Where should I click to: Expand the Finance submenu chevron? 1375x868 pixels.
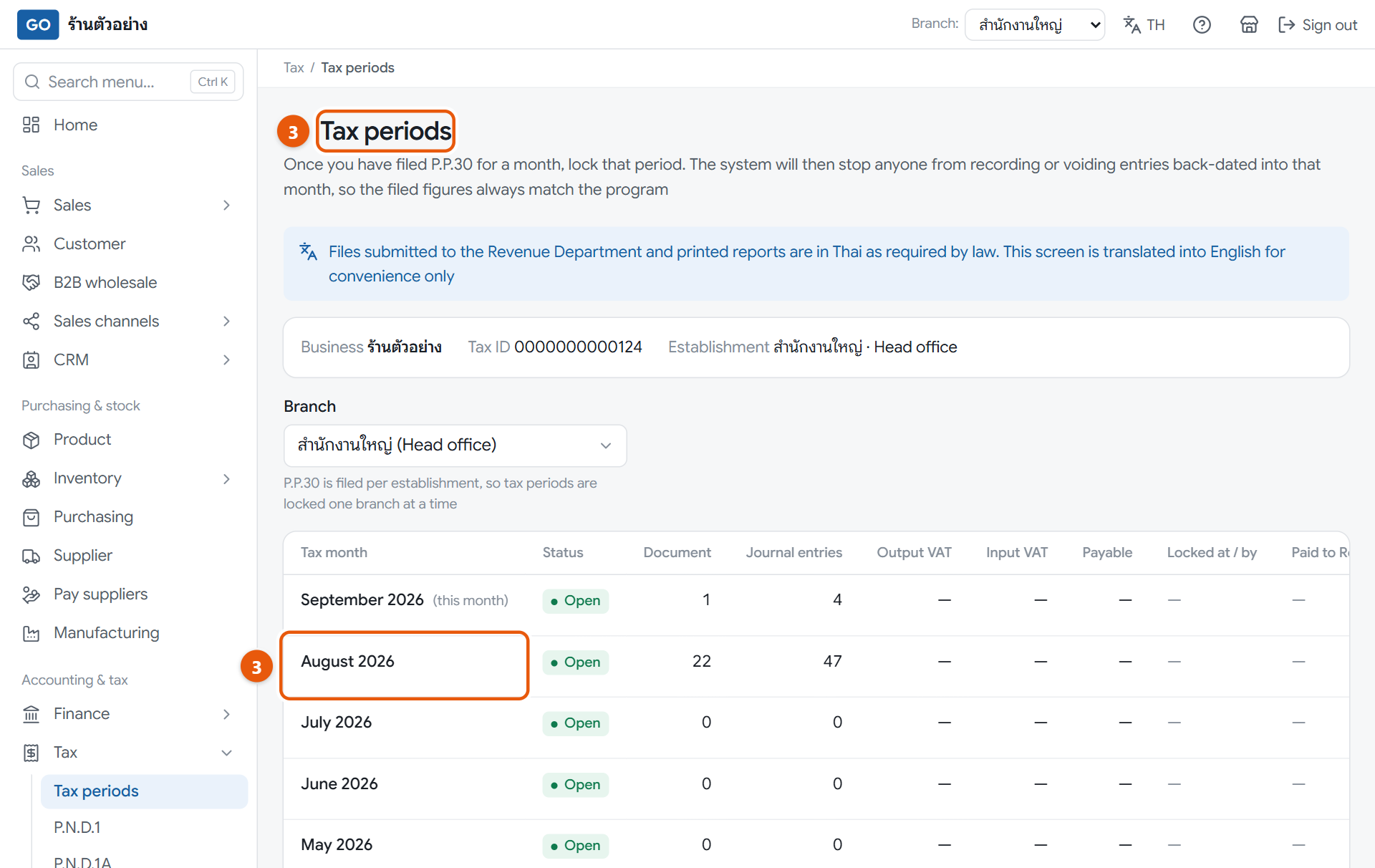(226, 714)
